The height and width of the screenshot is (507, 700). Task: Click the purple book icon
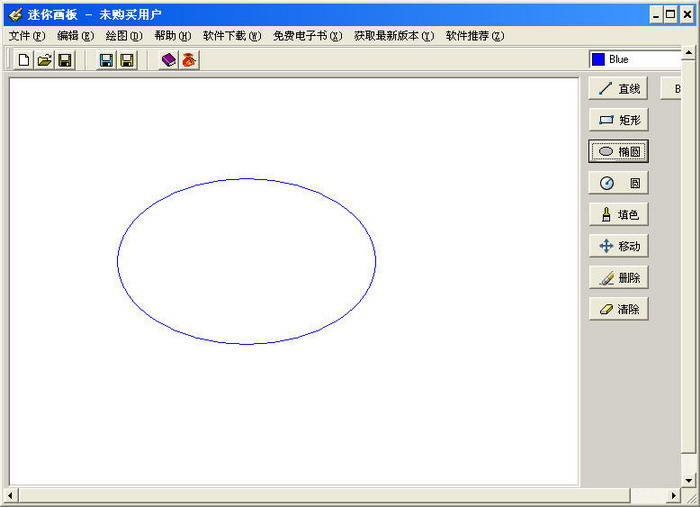168,60
